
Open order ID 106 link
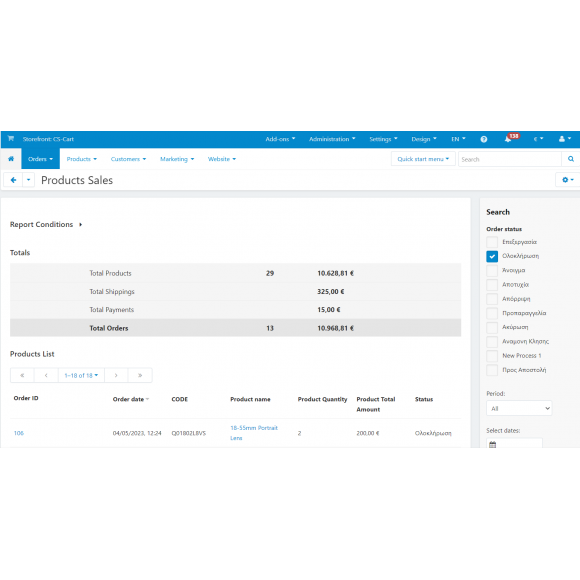coord(18,433)
